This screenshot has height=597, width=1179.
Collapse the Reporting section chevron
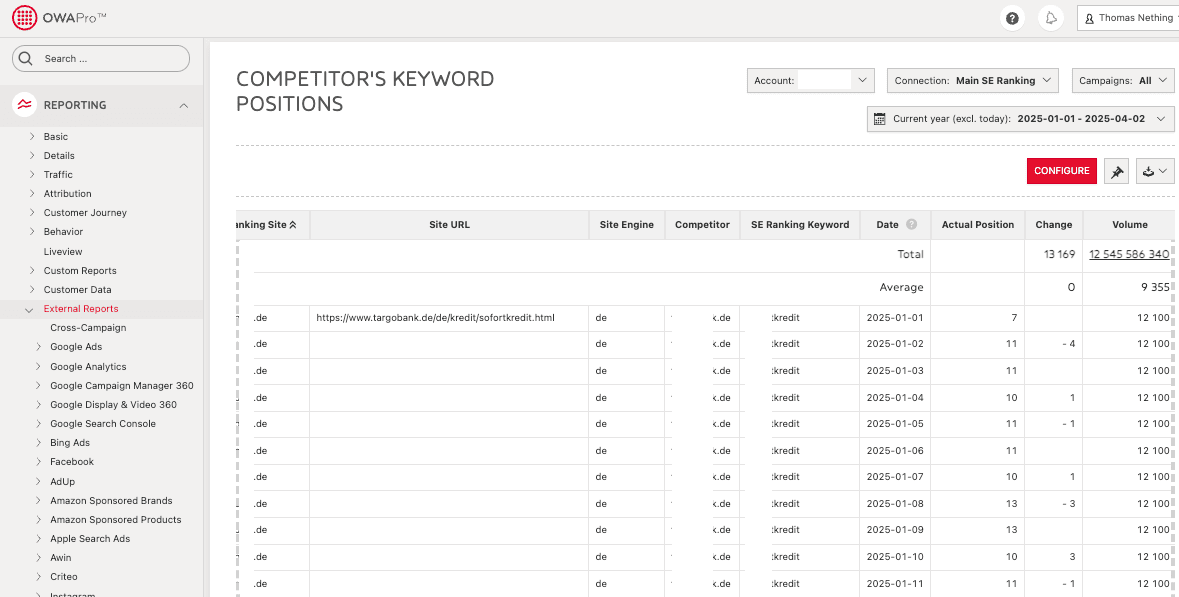pyautogui.click(x=183, y=105)
